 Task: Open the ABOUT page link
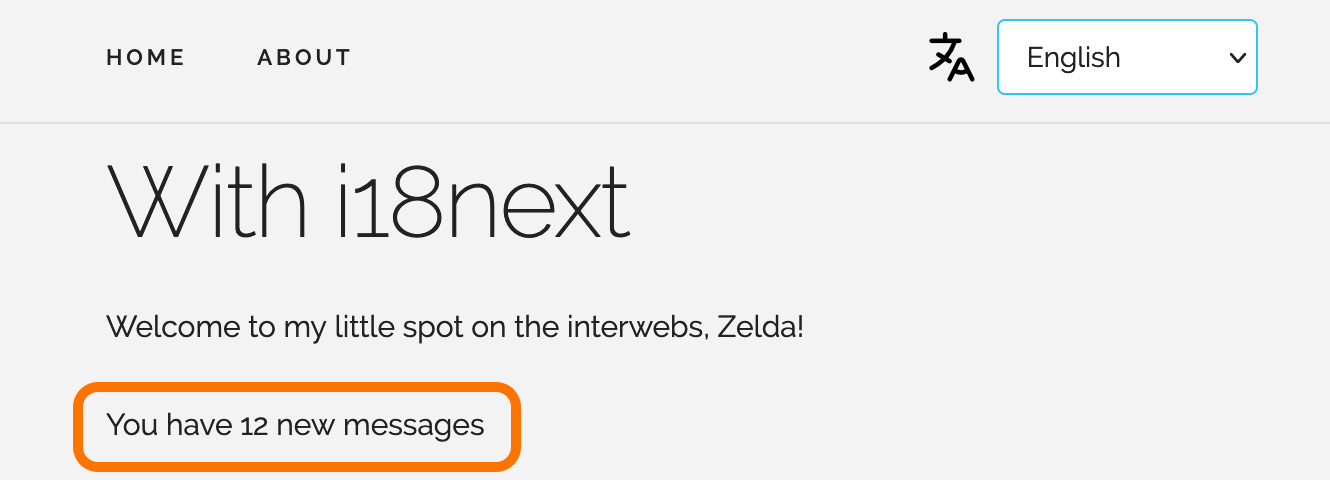click(x=304, y=58)
